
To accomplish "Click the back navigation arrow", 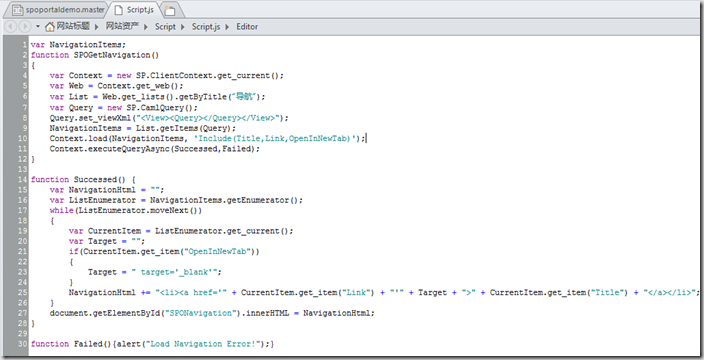I will coord(11,27).
